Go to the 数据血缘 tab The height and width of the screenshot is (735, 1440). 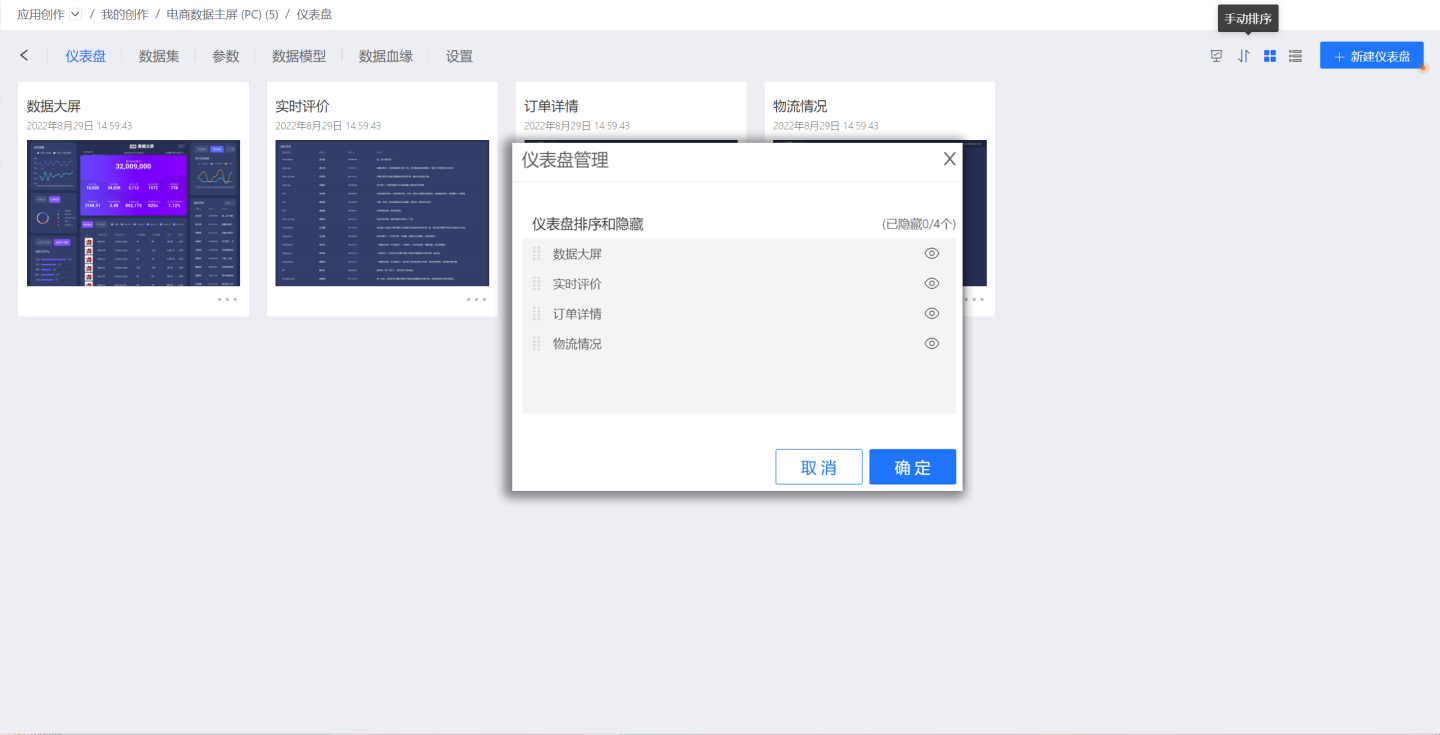point(386,56)
